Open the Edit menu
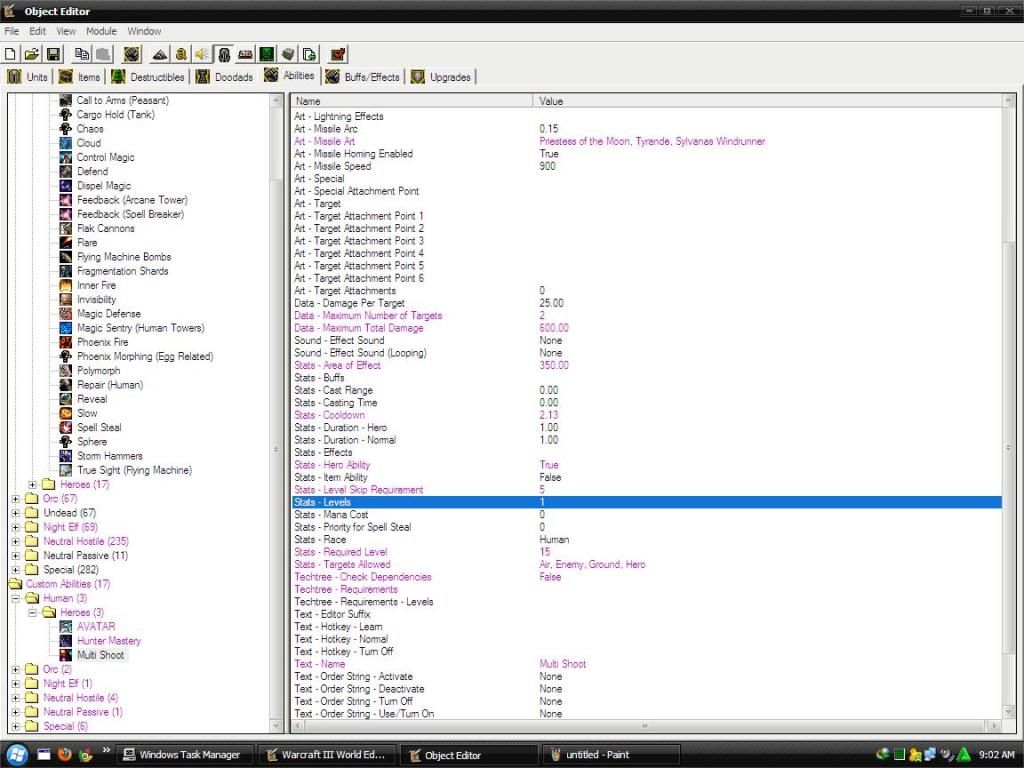Image resolution: width=1024 pixels, height=768 pixels. click(38, 31)
